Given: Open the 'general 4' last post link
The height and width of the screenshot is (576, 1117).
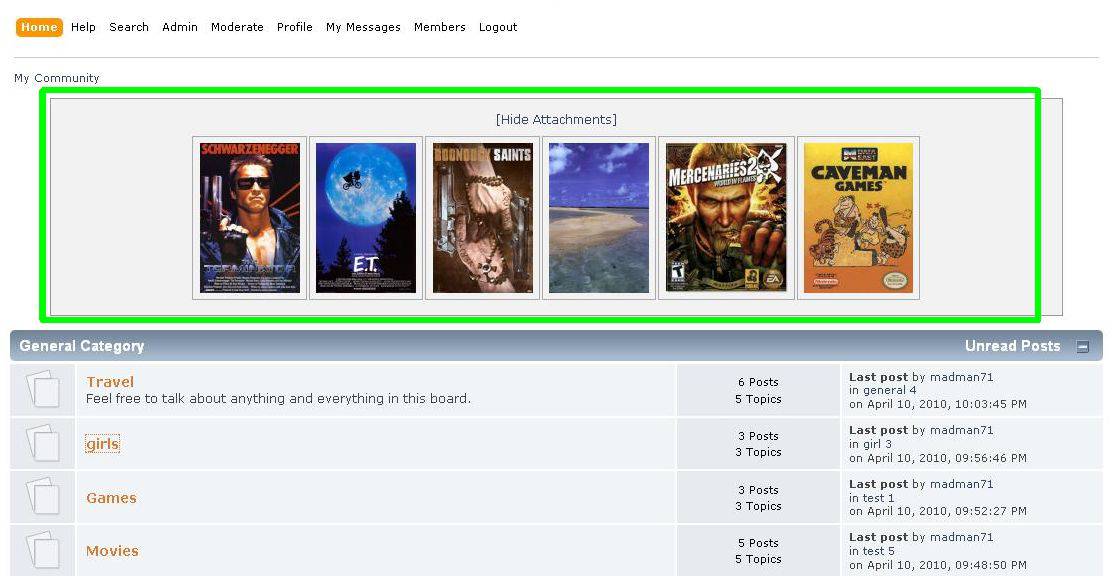Looking at the screenshot, I should [x=890, y=390].
